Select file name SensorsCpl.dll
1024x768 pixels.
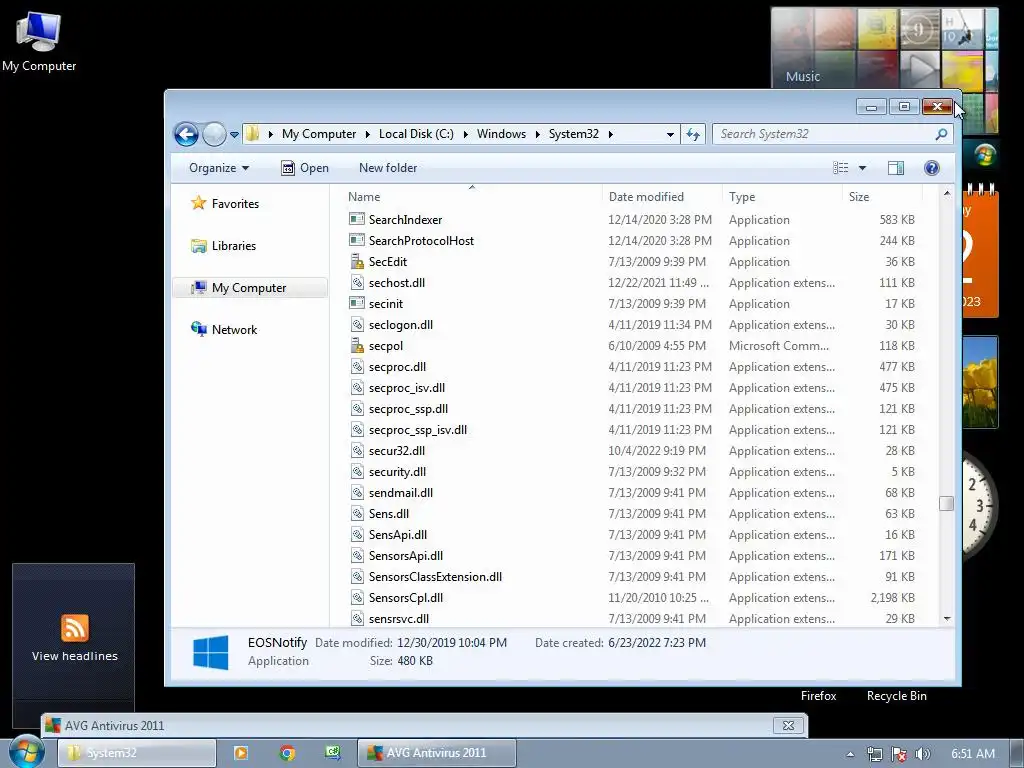click(x=406, y=598)
